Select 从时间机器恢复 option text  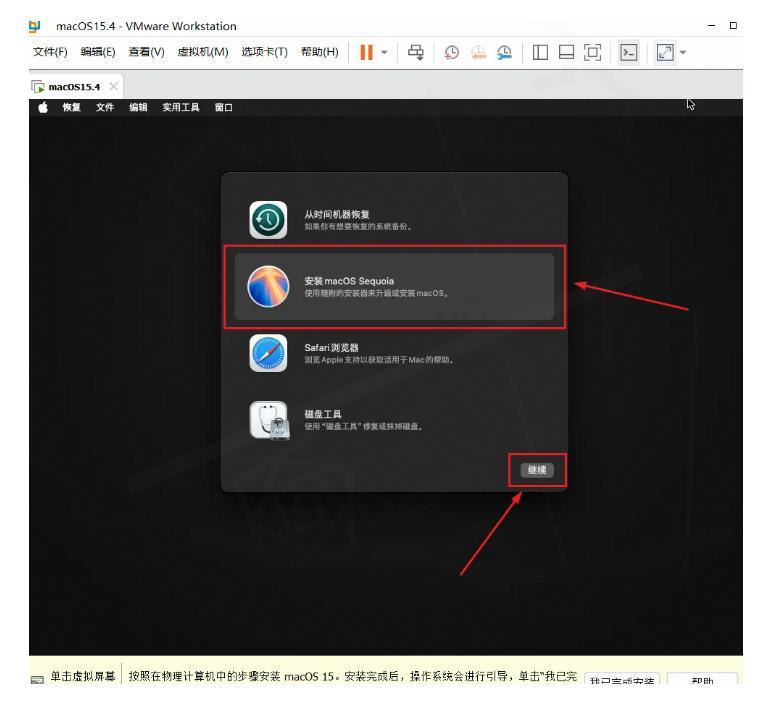click(x=337, y=214)
